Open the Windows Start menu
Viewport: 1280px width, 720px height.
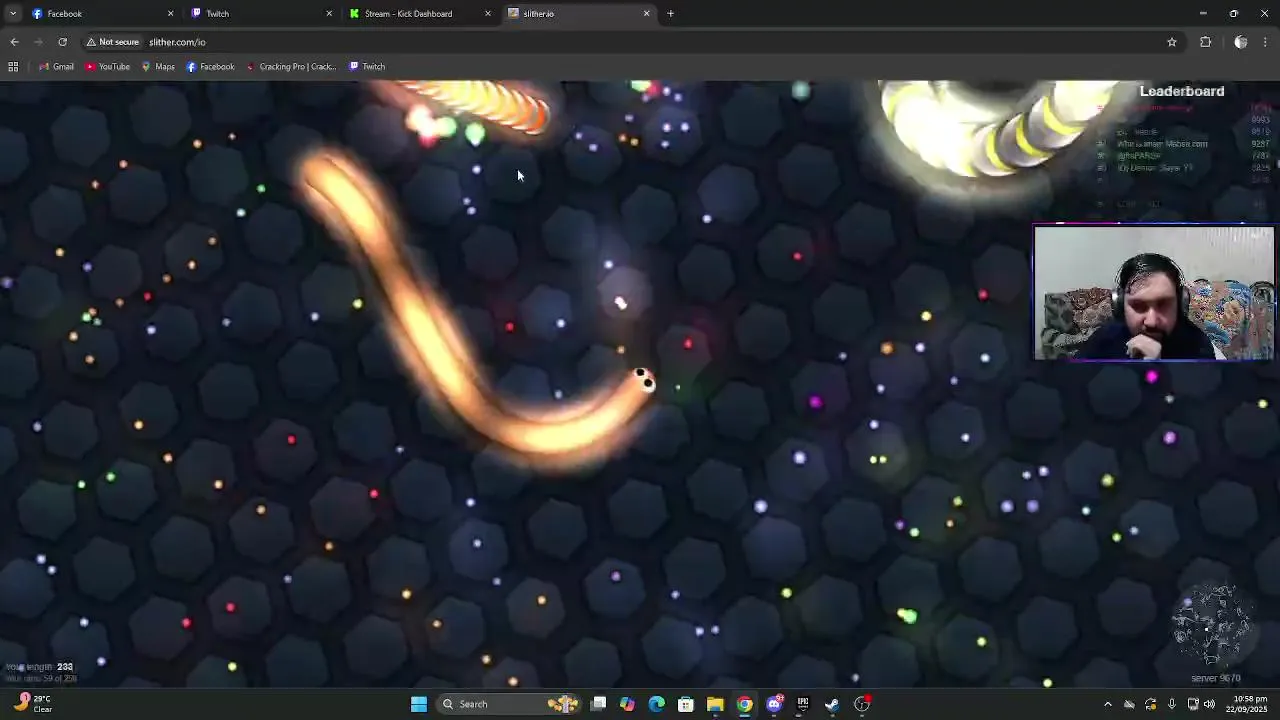419,704
